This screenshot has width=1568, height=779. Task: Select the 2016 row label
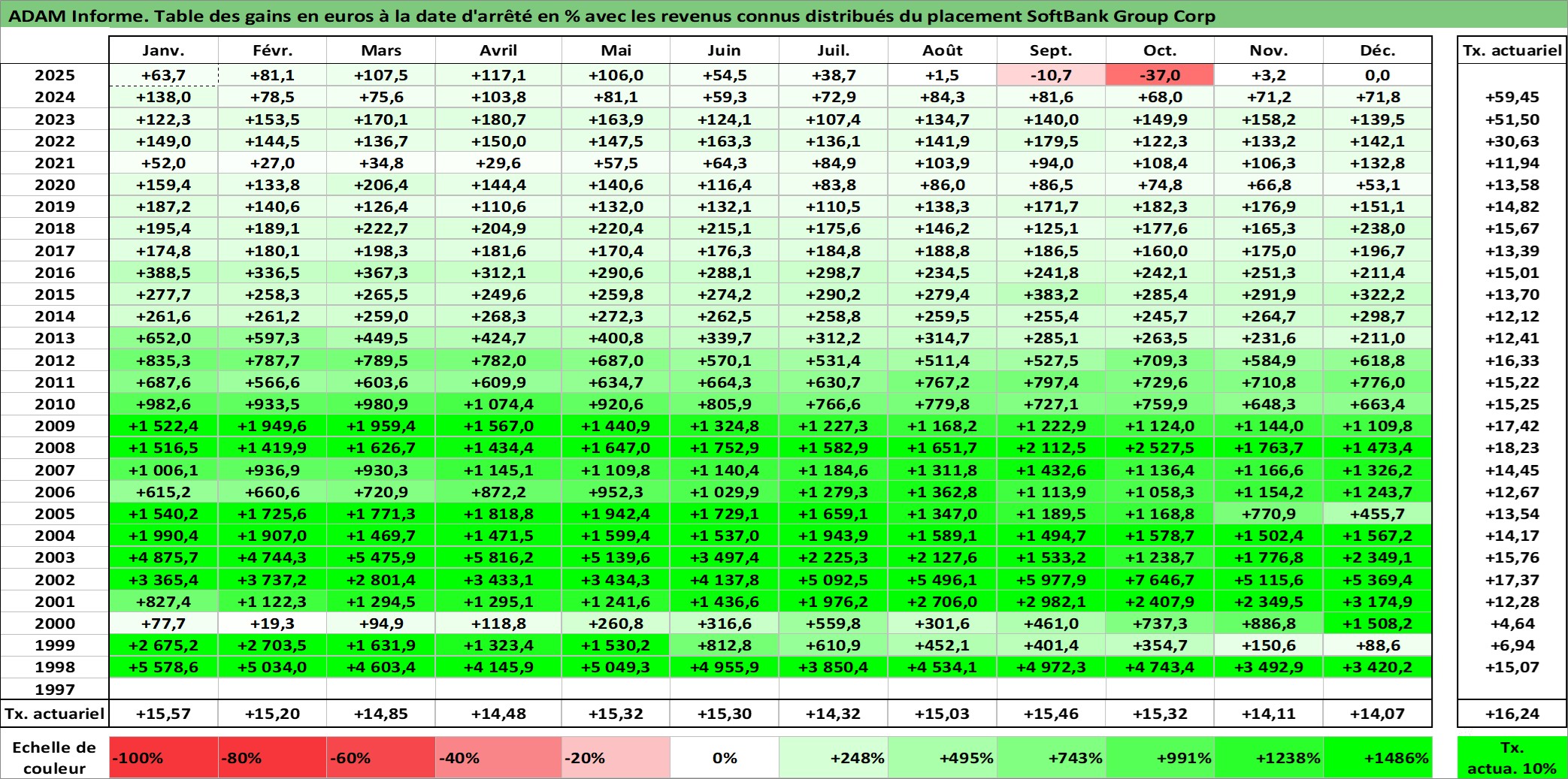(55, 273)
